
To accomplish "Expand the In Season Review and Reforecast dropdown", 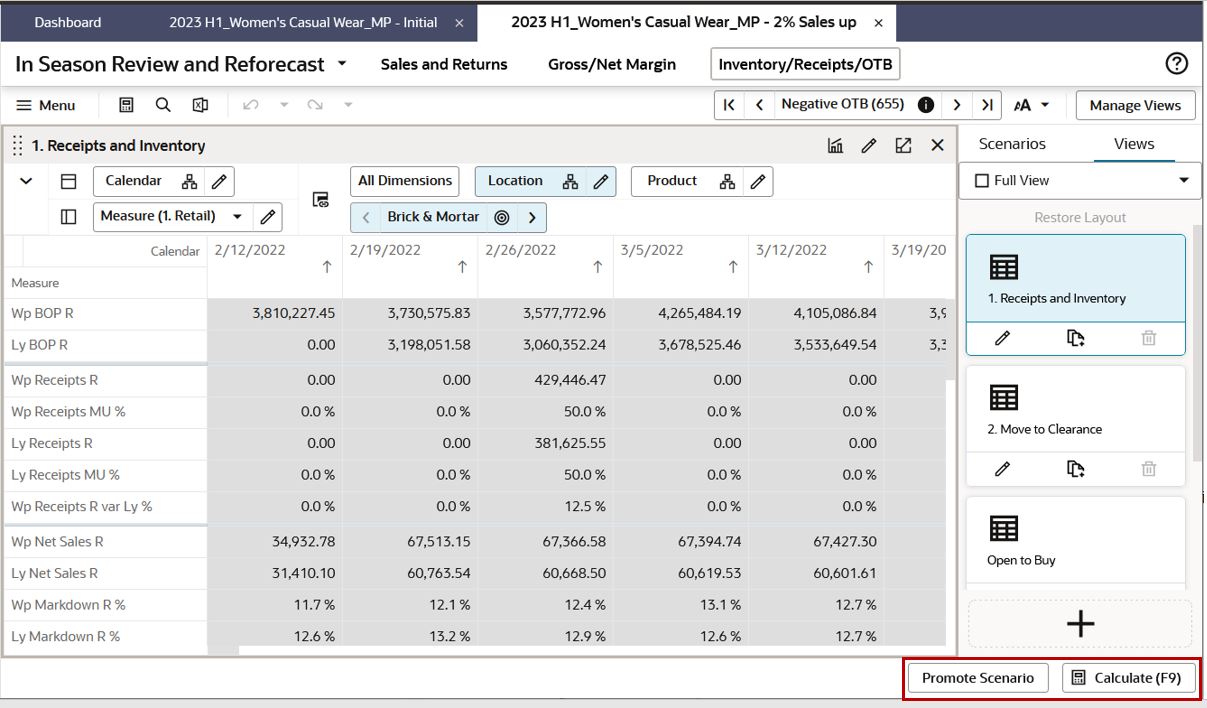I will pos(342,64).
